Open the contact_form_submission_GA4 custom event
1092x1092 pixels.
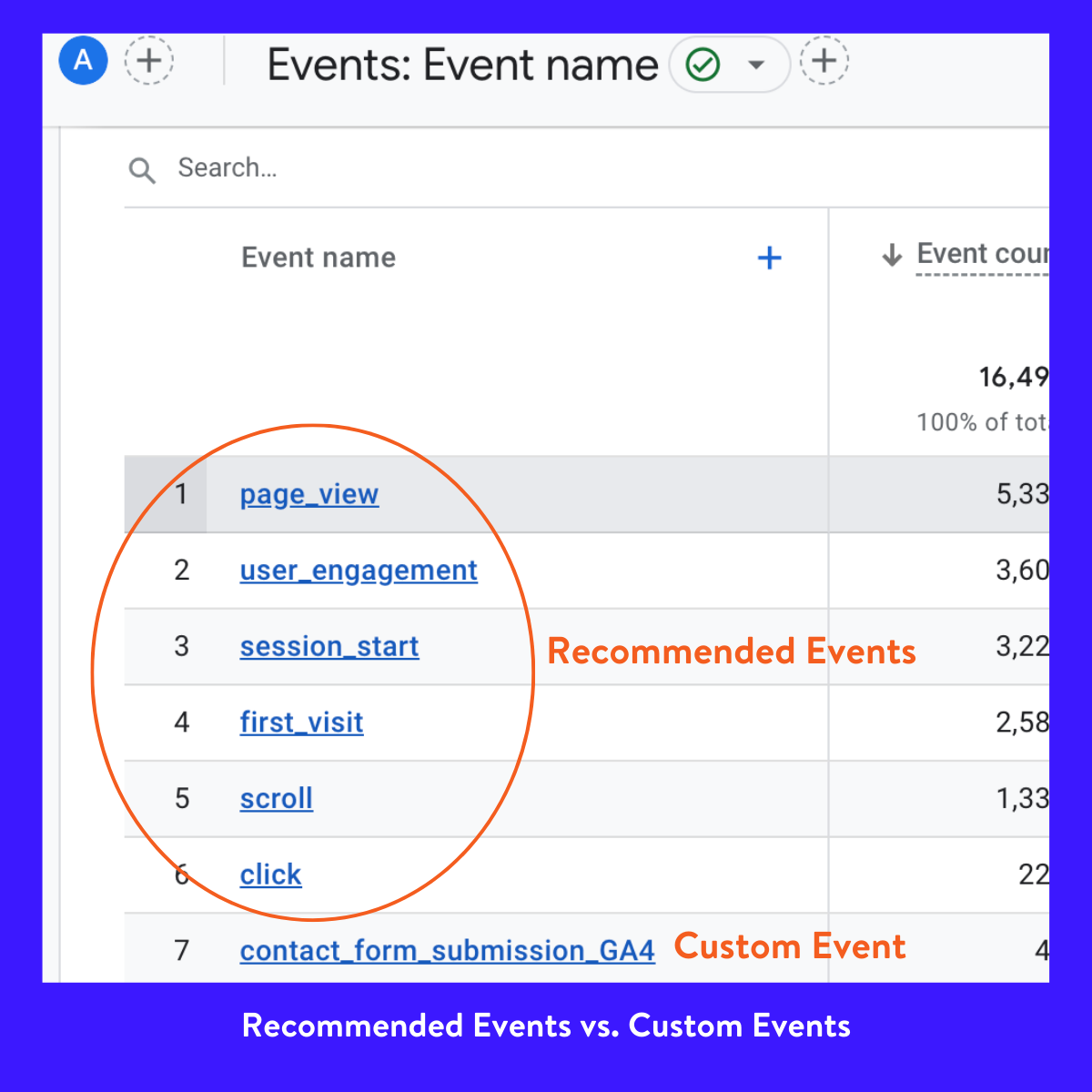(447, 950)
